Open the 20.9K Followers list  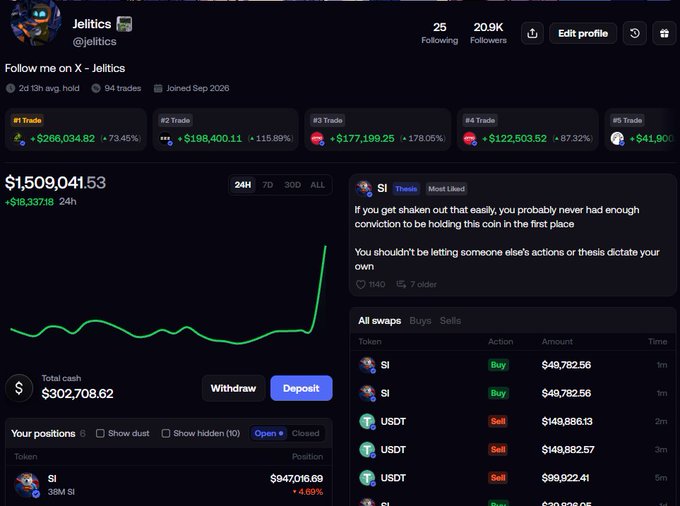tap(488, 33)
